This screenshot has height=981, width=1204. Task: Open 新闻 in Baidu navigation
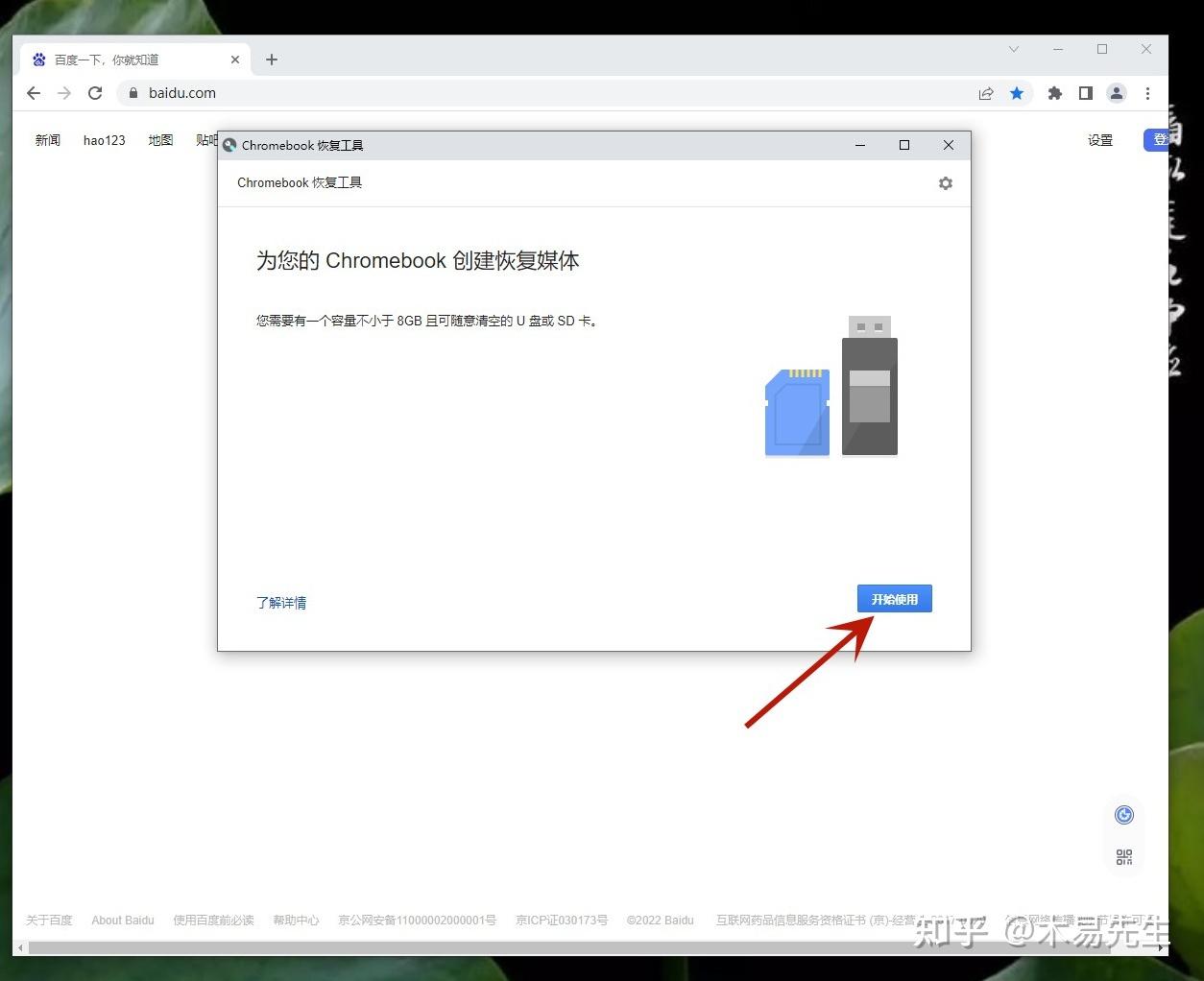(48, 140)
